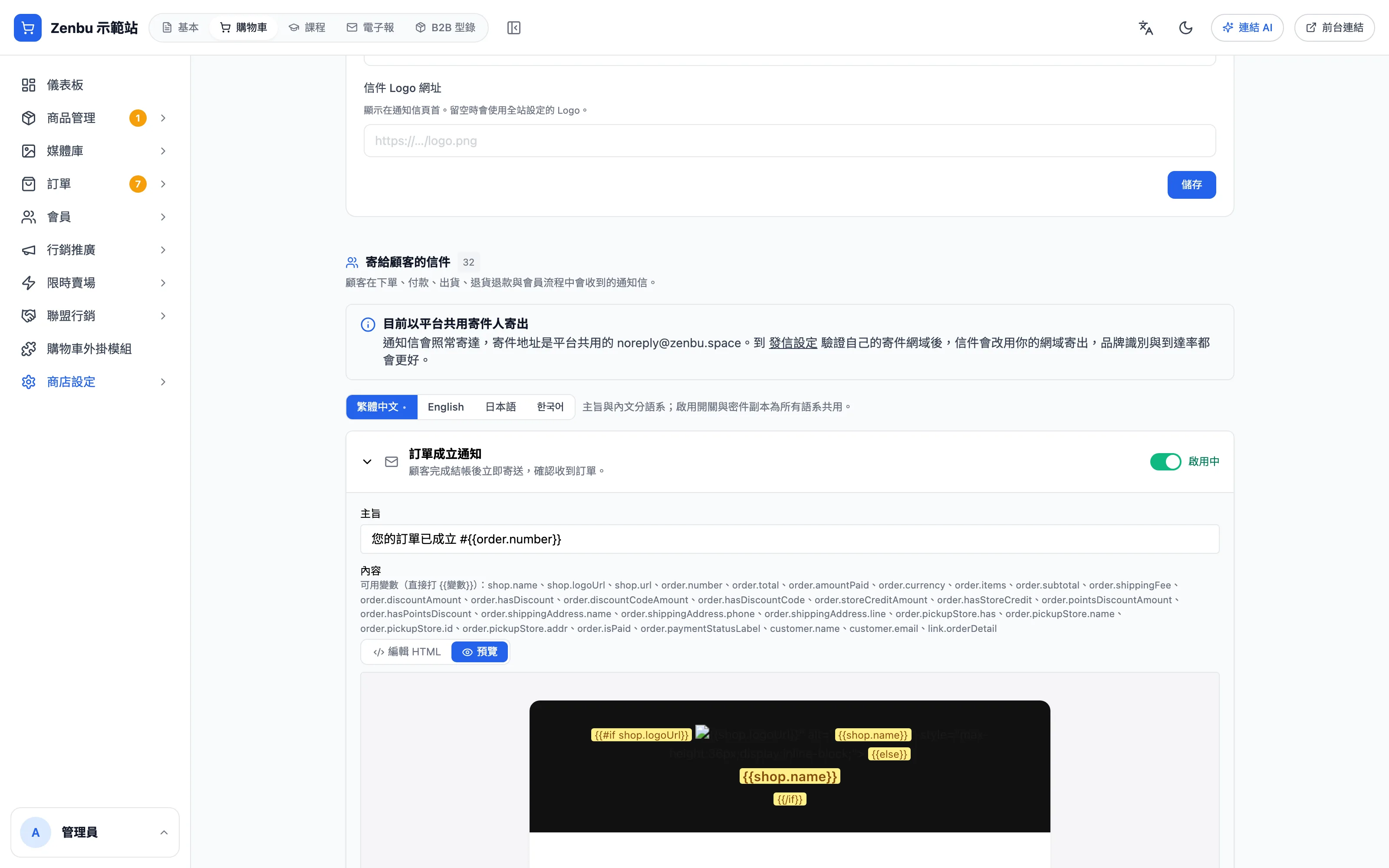Open the 前台連結 storefront link
Image resolution: width=1389 pixels, height=868 pixels.
click(x=1334, y=27)
